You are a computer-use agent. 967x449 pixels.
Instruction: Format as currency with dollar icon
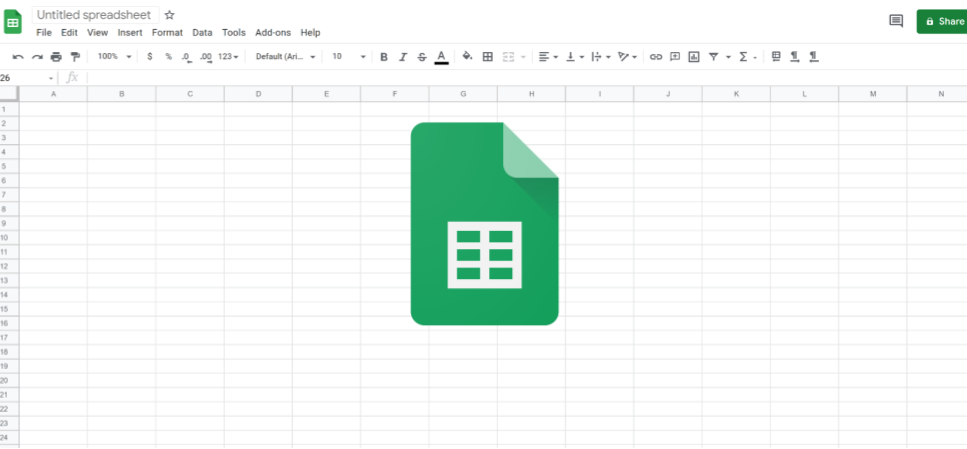click(150, 57)
